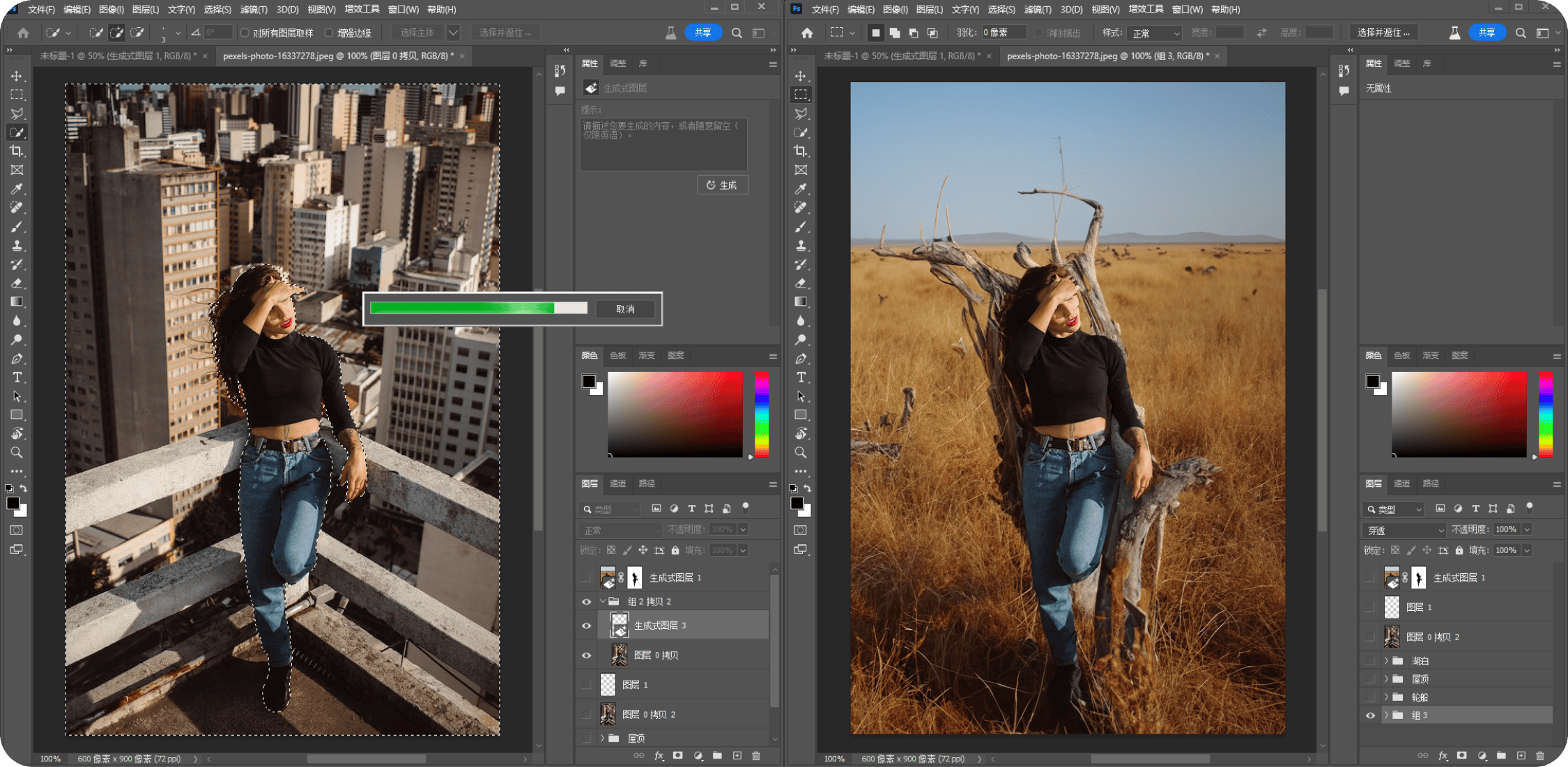The height and width of the screenshot is (767, 1568).
Task: Select the Spot Healing Brush in right window
Action: point(801,208)
